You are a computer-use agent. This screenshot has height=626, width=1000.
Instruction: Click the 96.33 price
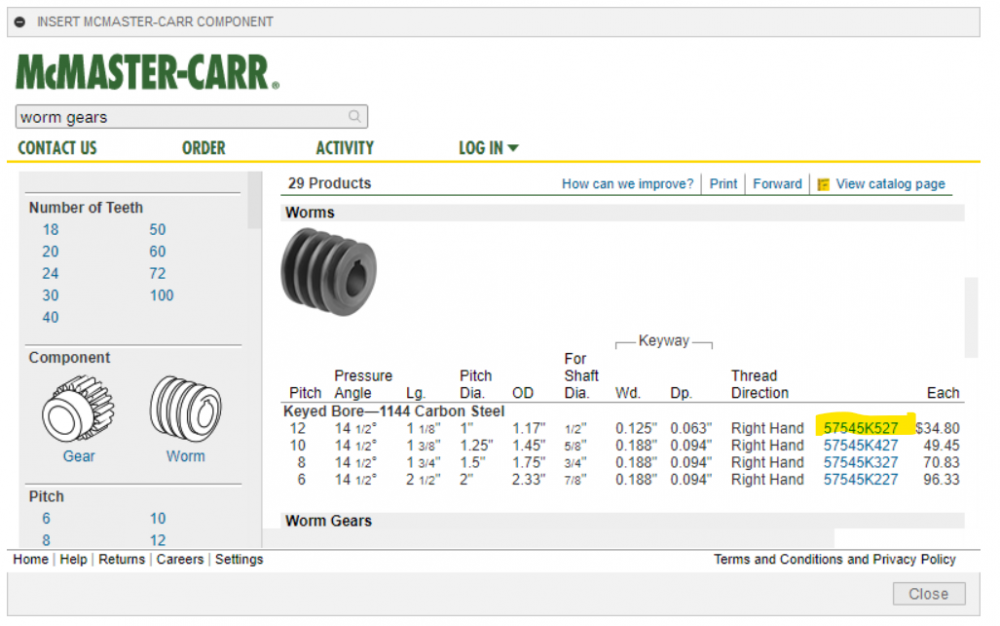click(x=941, y=479)
